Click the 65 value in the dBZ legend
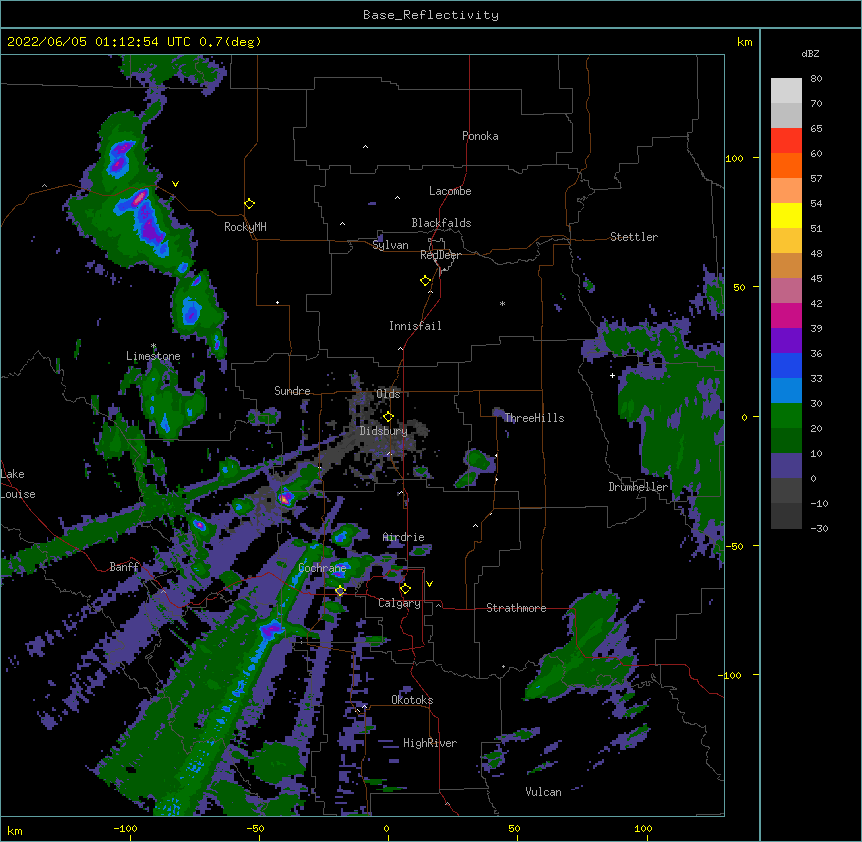Screen dimensions: 862x842 (816, 129)
